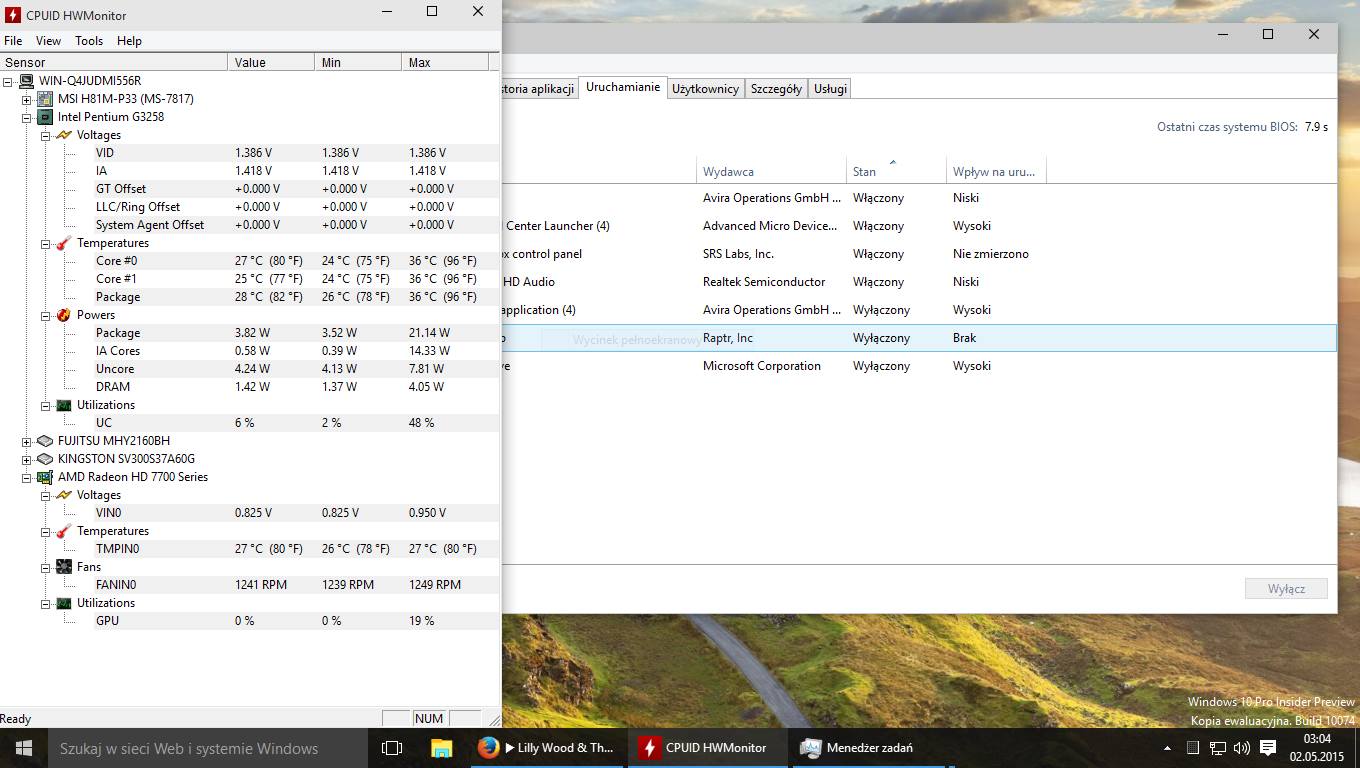Select the FANIN0 row
Image resolution: width=1360 pixels, height=768 pixels.
pos(296,585)
